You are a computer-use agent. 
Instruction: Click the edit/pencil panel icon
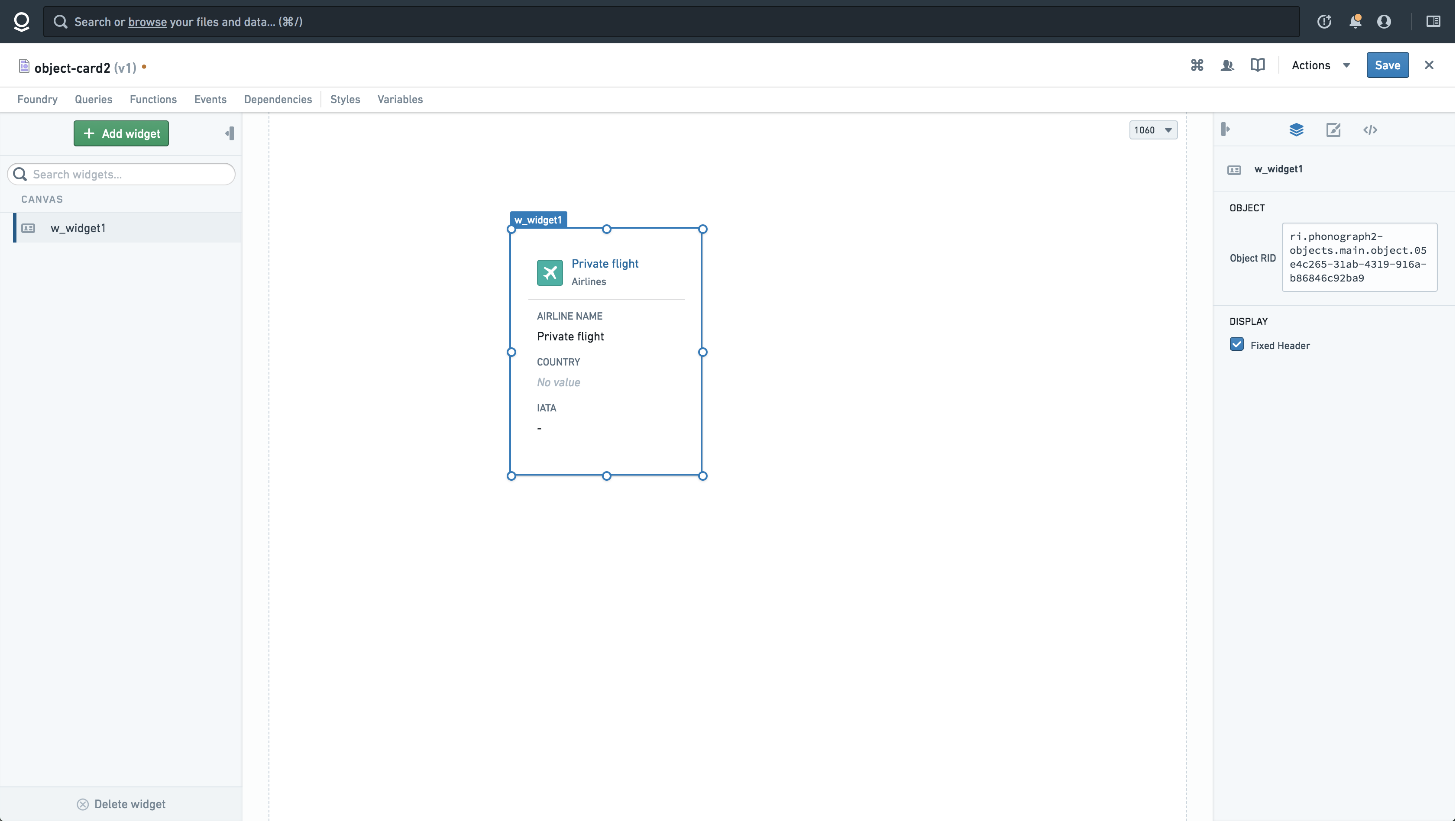pos(1333,129)
